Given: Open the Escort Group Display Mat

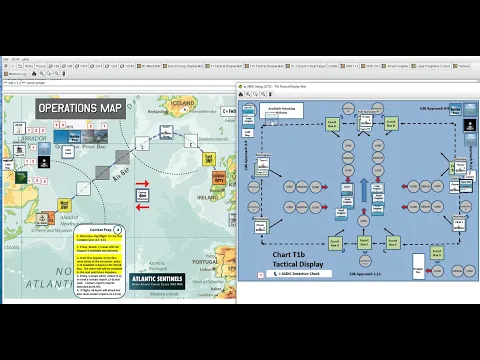Looking at the screenshot, I should click(183, 66).
